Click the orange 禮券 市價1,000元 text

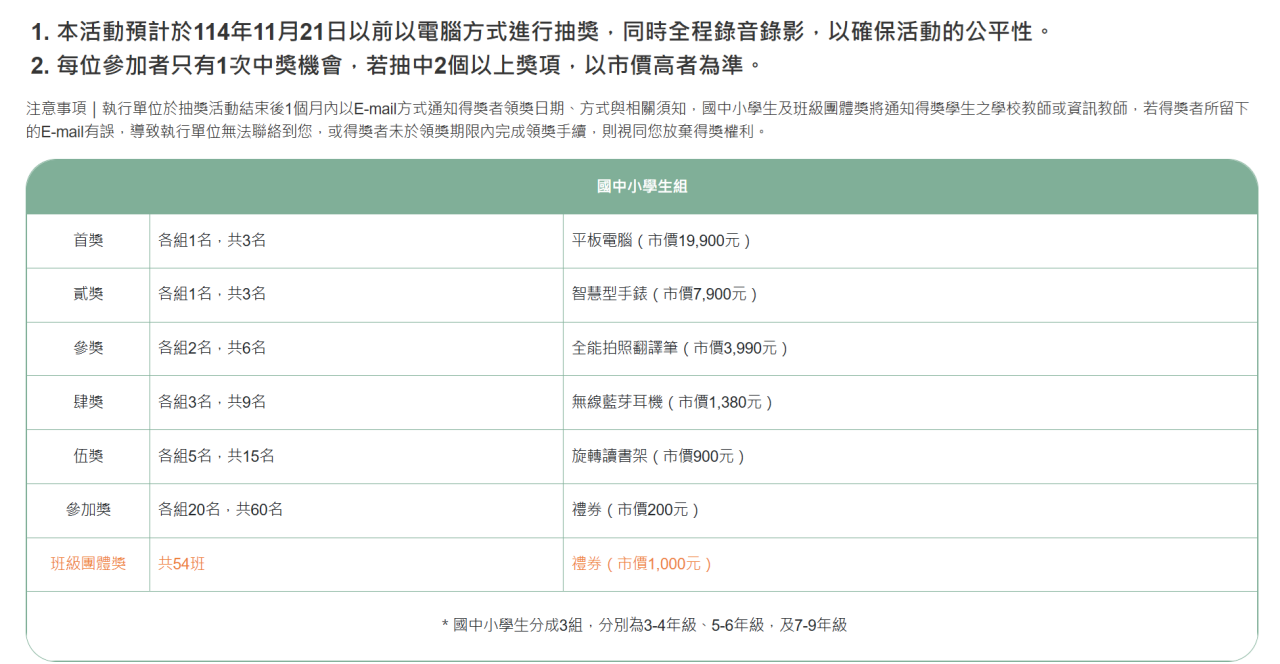point(642,565)
